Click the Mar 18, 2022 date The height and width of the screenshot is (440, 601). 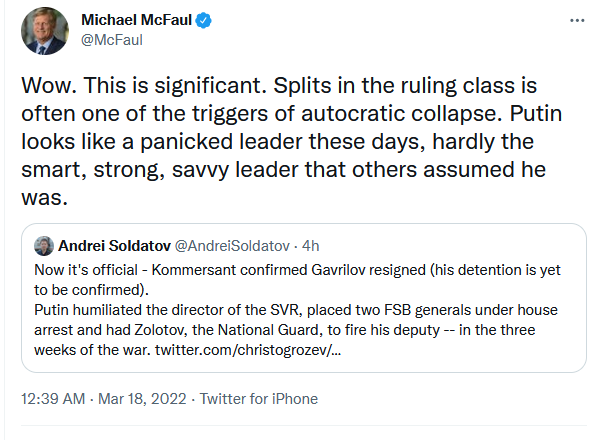[146, 399]
